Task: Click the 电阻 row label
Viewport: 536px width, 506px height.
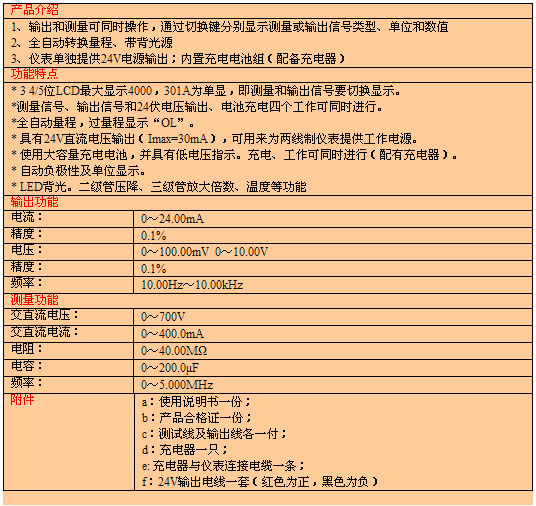Action: (x=27, y=349)
